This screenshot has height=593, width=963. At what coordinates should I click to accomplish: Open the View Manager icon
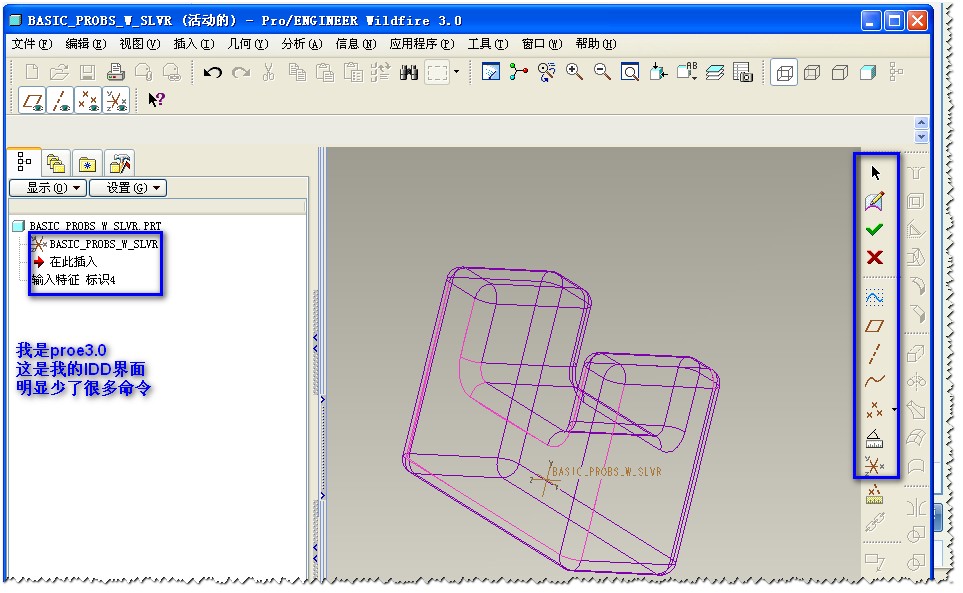coord(743,72)
